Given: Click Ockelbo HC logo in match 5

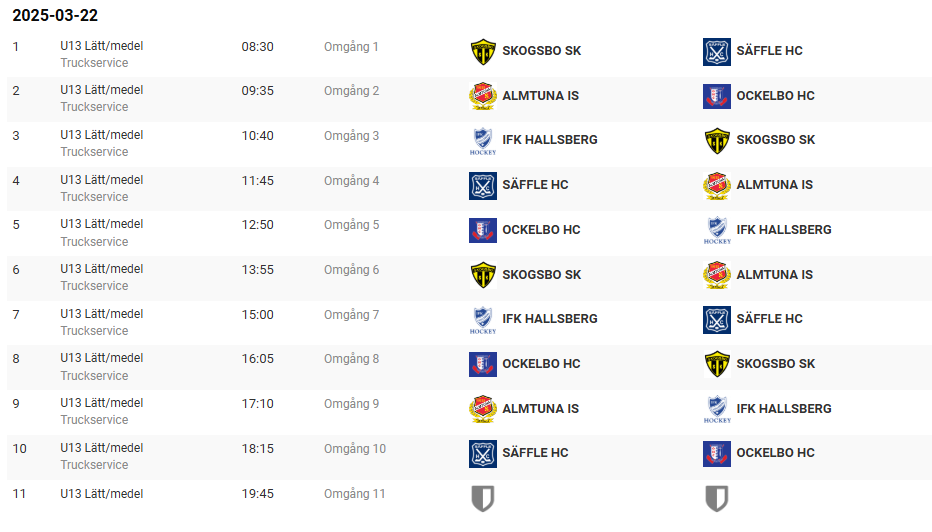Looking at the screenshot, I should pos(483,230).
